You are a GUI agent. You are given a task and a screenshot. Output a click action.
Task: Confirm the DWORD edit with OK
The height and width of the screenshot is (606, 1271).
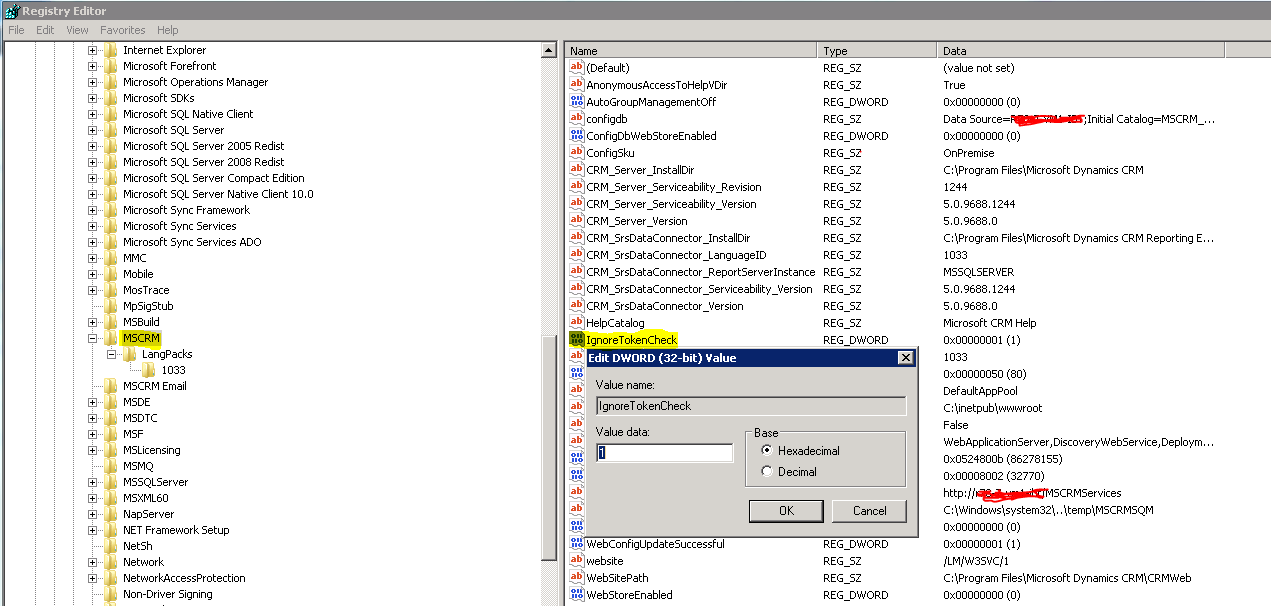click(787, 511)
